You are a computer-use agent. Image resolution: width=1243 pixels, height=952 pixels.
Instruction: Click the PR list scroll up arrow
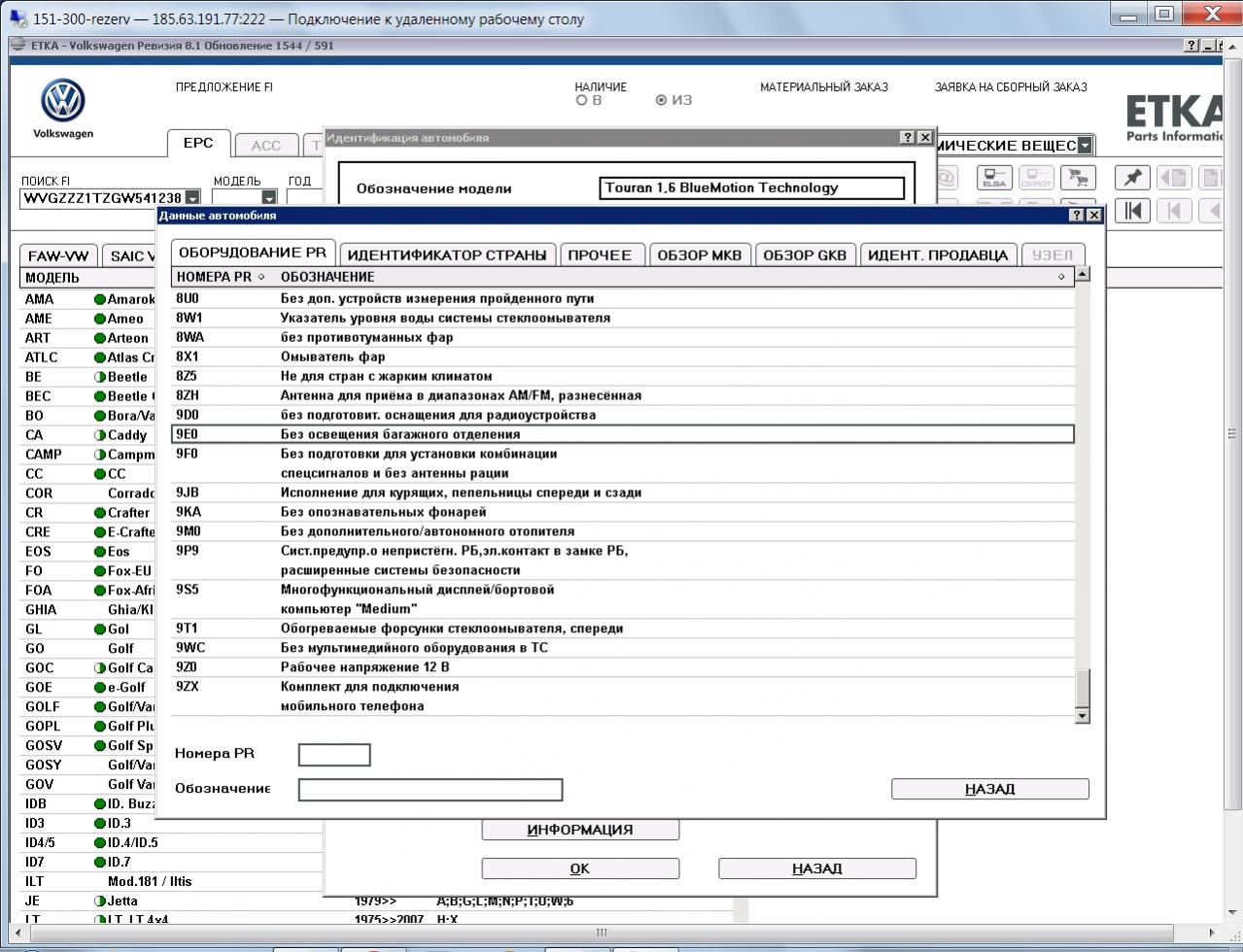pos(1083,274)
